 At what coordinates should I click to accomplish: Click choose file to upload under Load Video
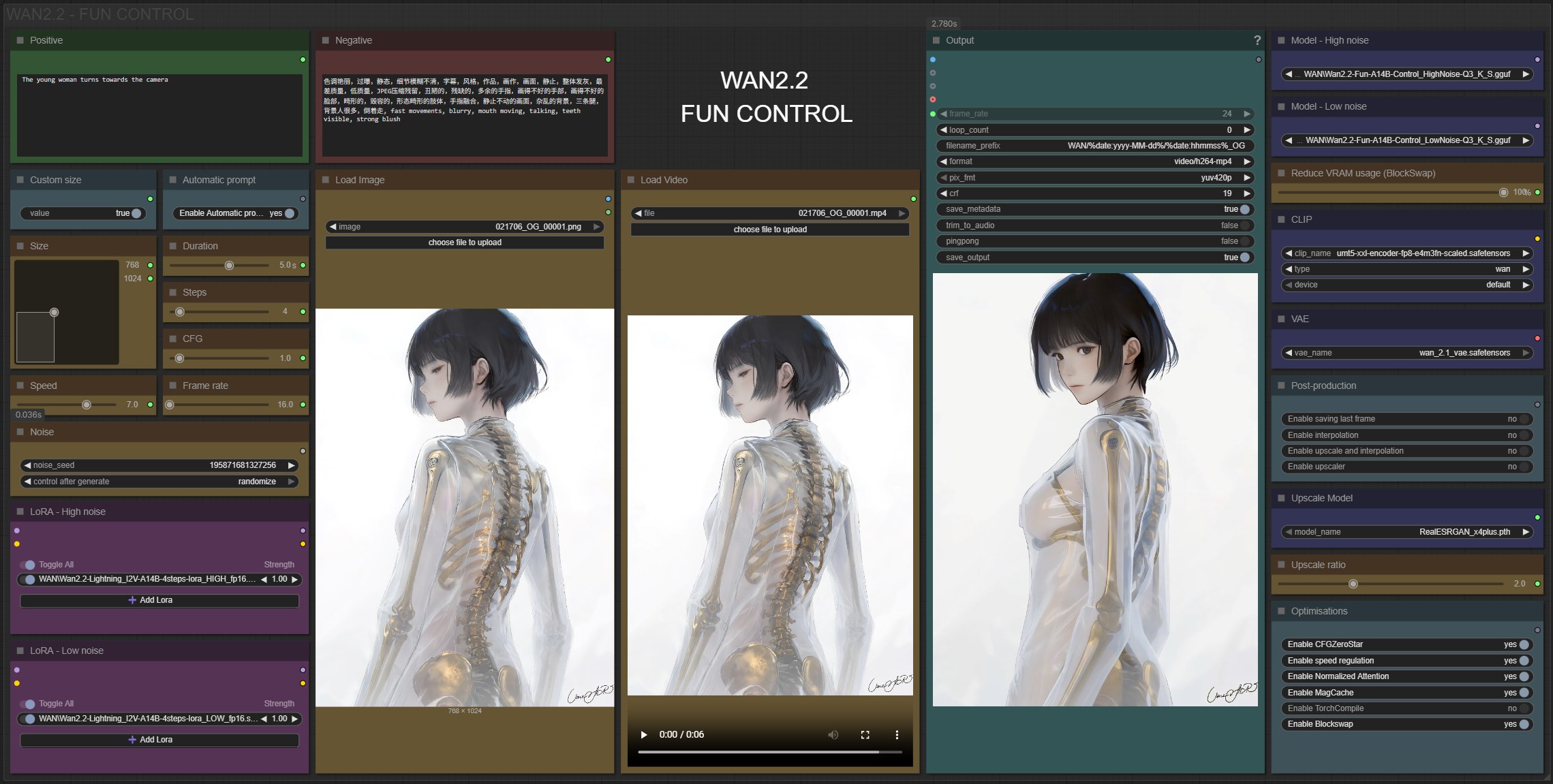pos(769,230)
